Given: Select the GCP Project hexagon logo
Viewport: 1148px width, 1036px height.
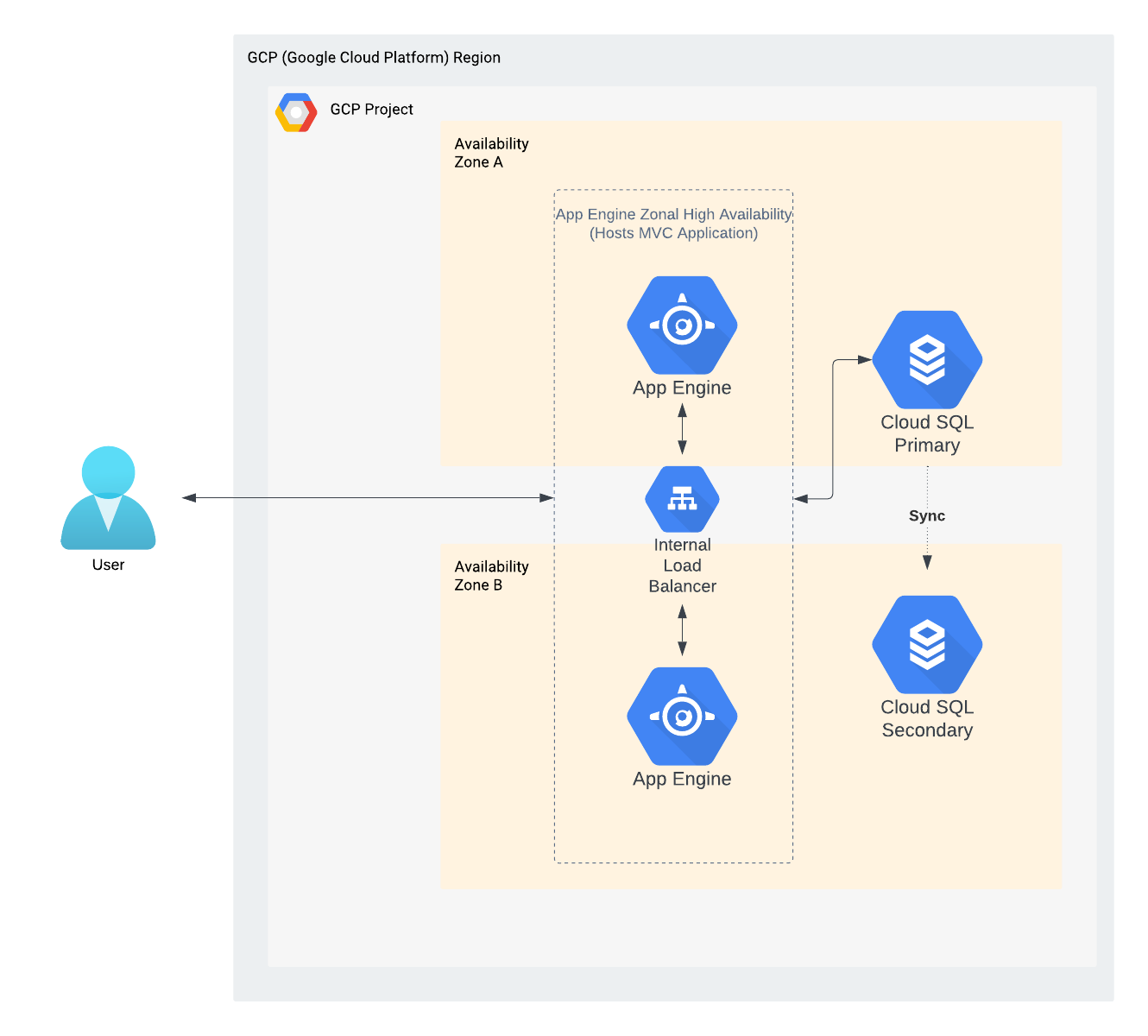Looking at the screenshot, I should click(296, 112).
